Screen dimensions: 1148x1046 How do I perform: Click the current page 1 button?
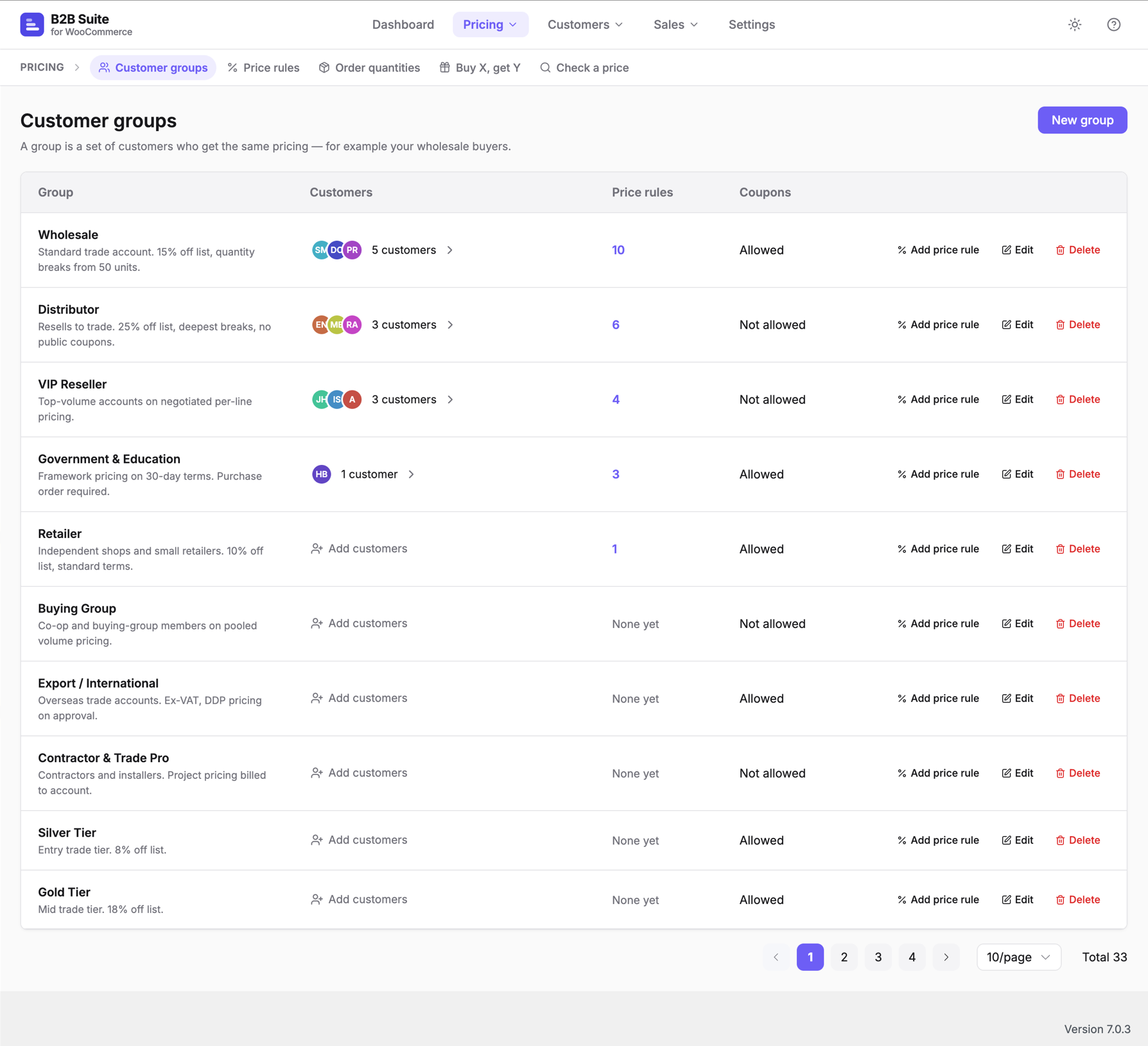[x=810, y=957]
